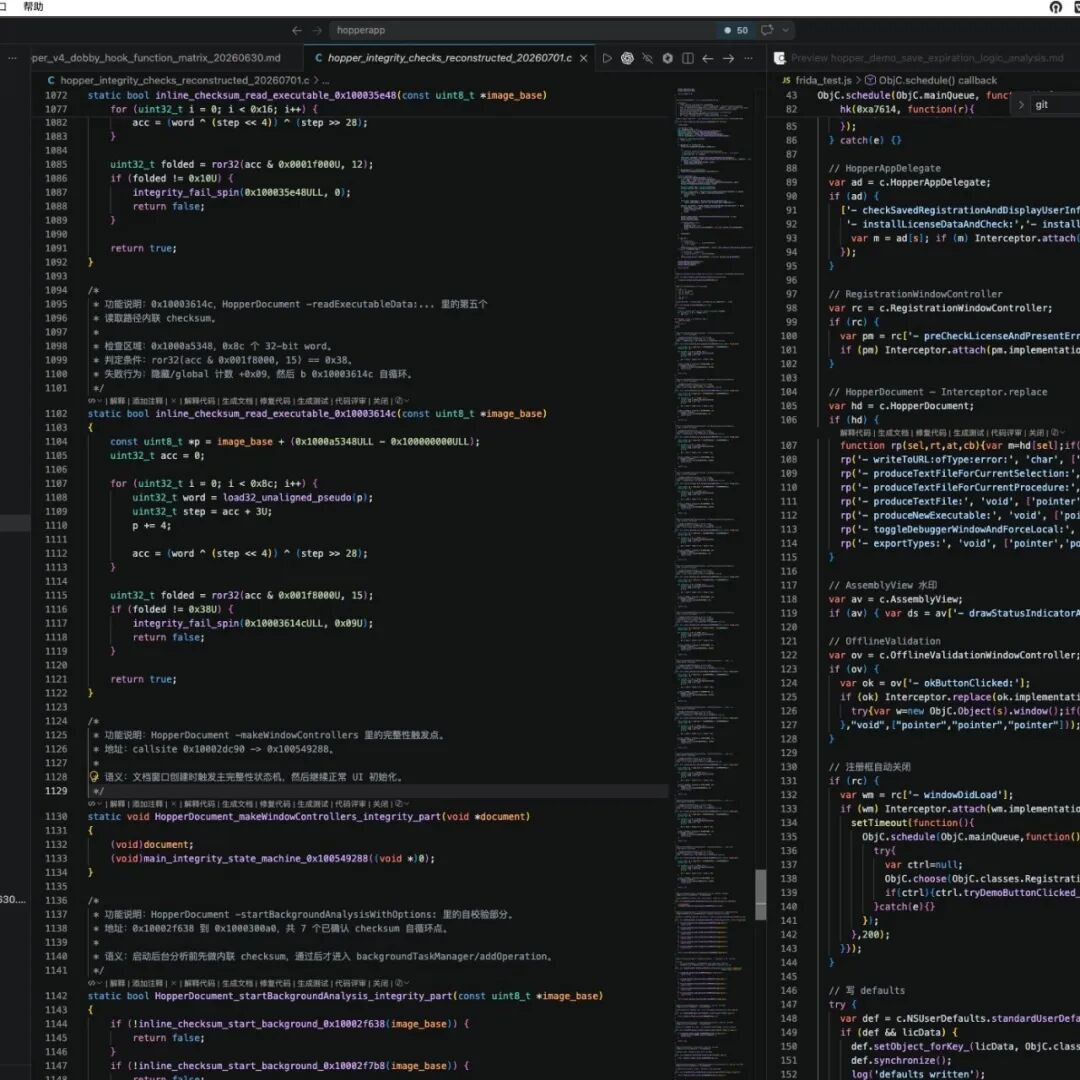Viewport: 1080px width, 1080px height.
Task: Expand the leading dropdown of code lens above line 1102
Action: (95, 400)
